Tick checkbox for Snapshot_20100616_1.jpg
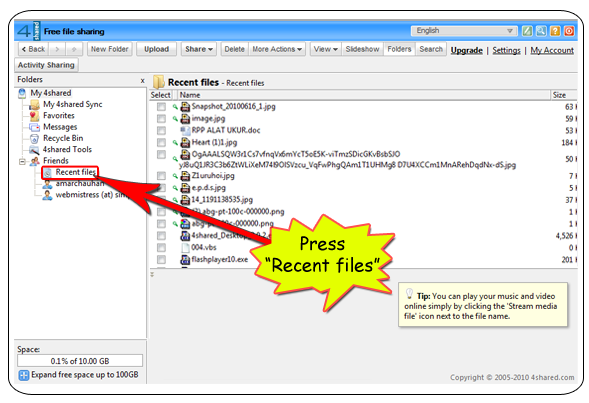589x403 pixels. 162,107
